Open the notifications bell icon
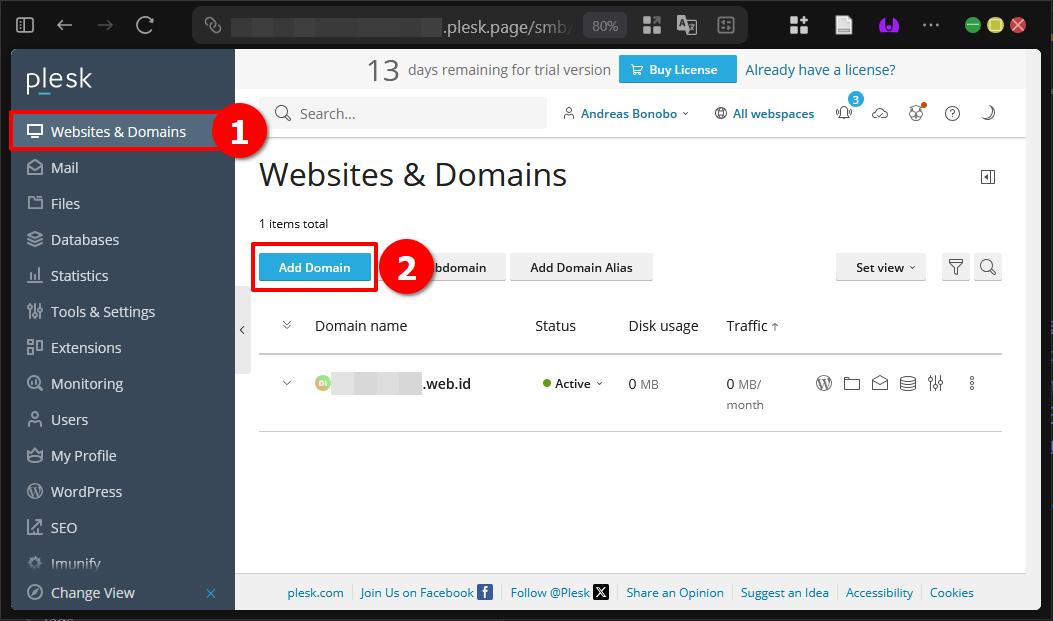 (x=844, y=113)
